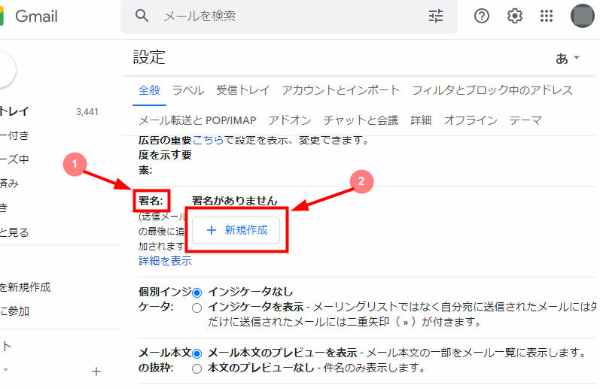Open settings gear icon
Image resolution: width=600 pixels, height=388 pixels.
514,16
